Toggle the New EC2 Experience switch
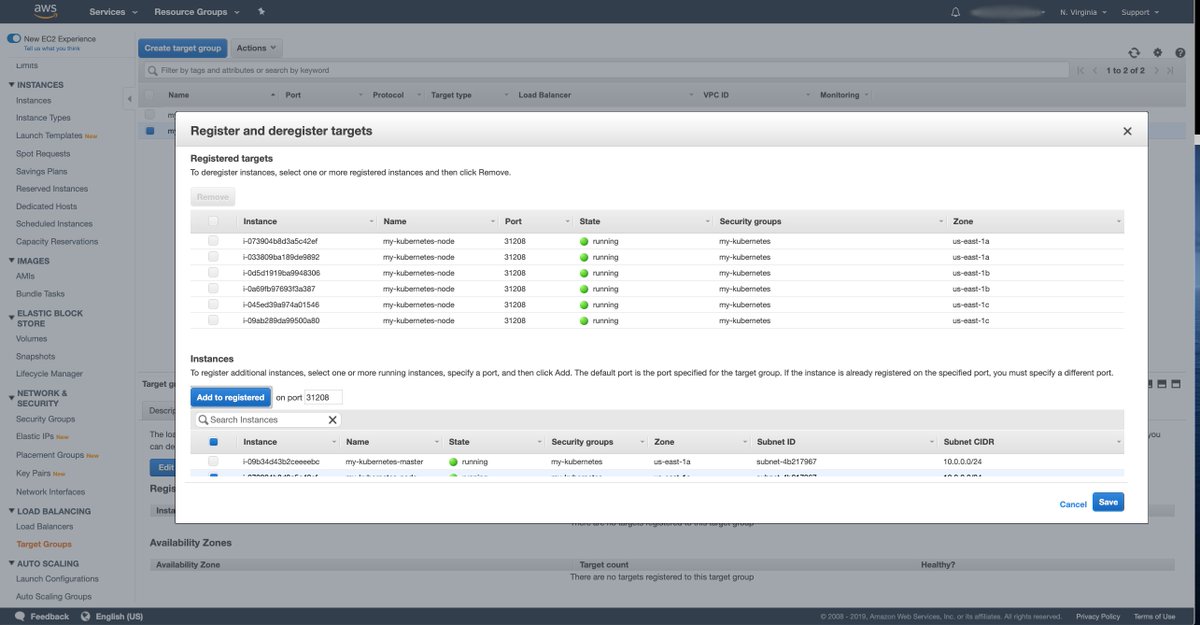Image resolution: width=1200 pixels, height=625 pixels. click(14, 38)
